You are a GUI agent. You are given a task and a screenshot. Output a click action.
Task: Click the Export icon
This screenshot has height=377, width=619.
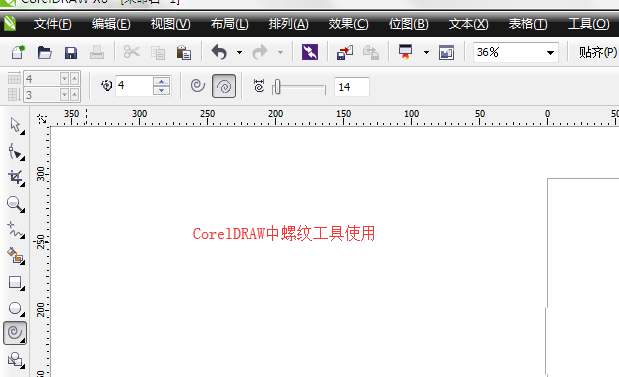[371, 52]
